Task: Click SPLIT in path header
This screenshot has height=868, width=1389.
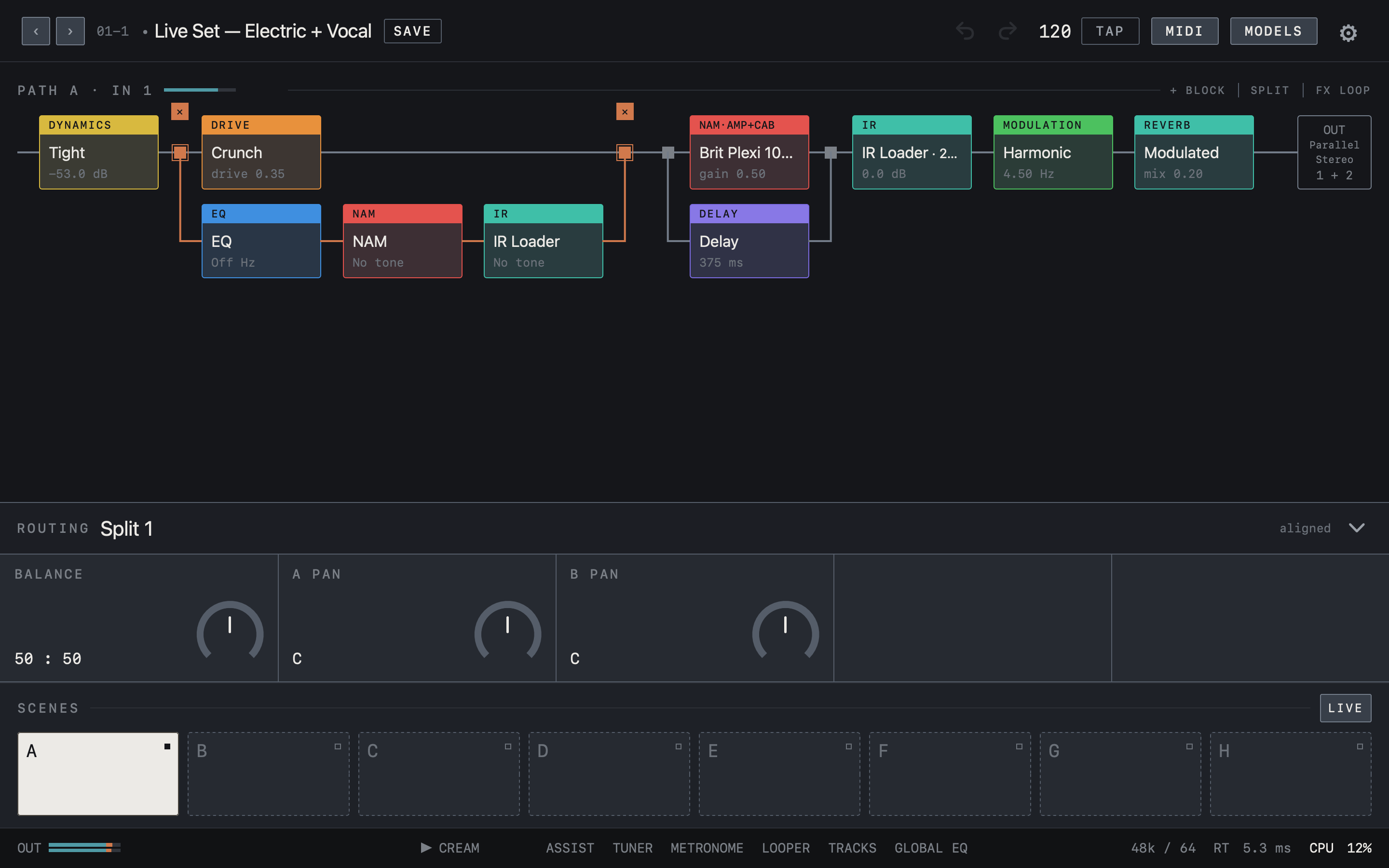Action: click(x=1269, y=90)
